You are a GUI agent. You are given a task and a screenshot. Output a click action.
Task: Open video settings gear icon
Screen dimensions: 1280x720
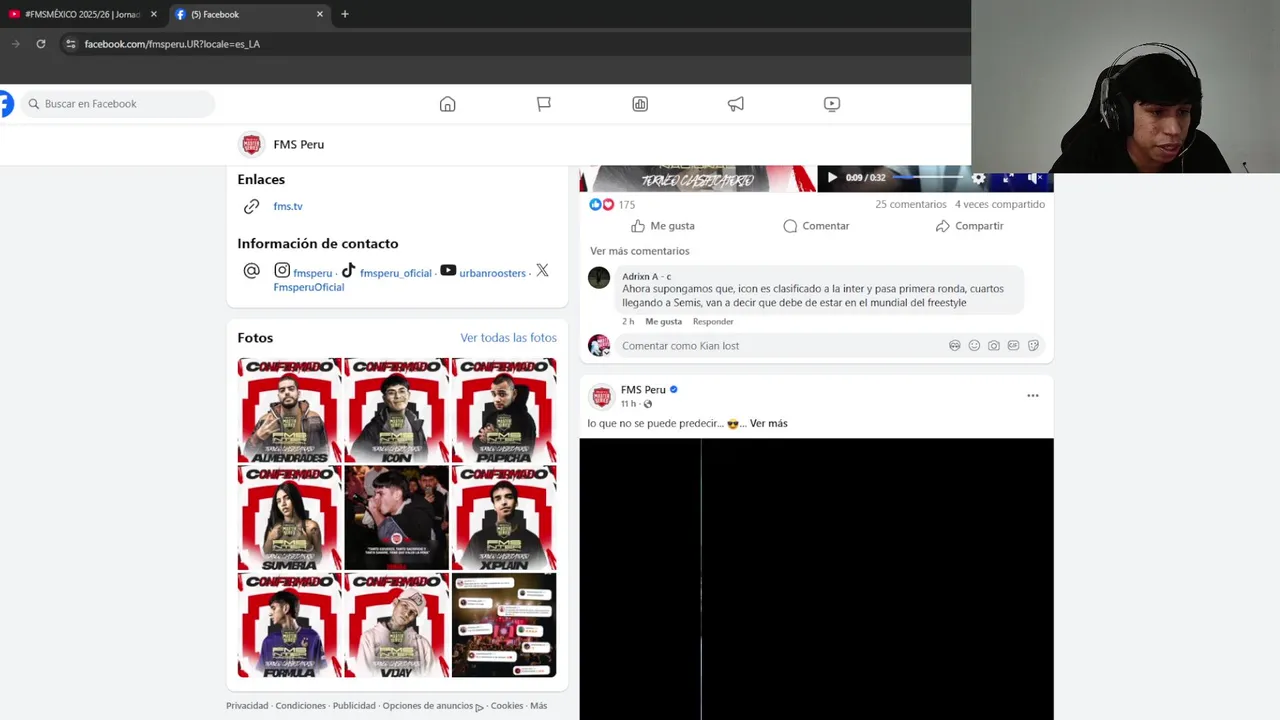[979, 178]
